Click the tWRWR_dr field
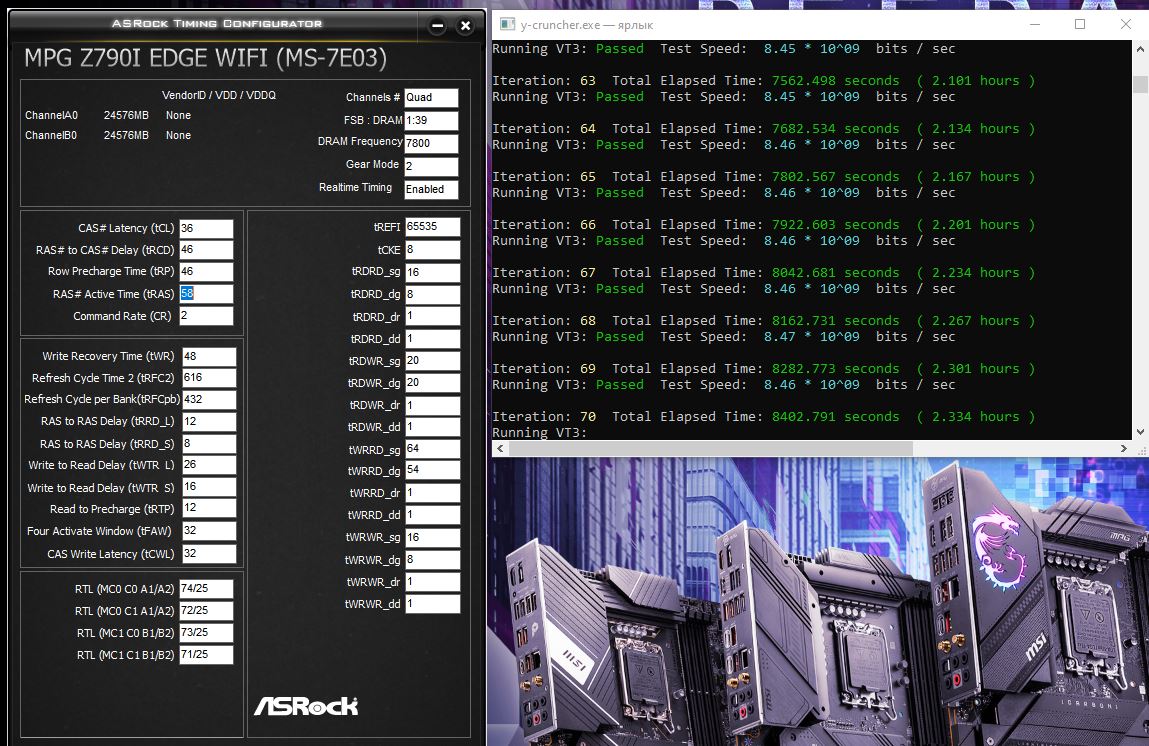 432,582
